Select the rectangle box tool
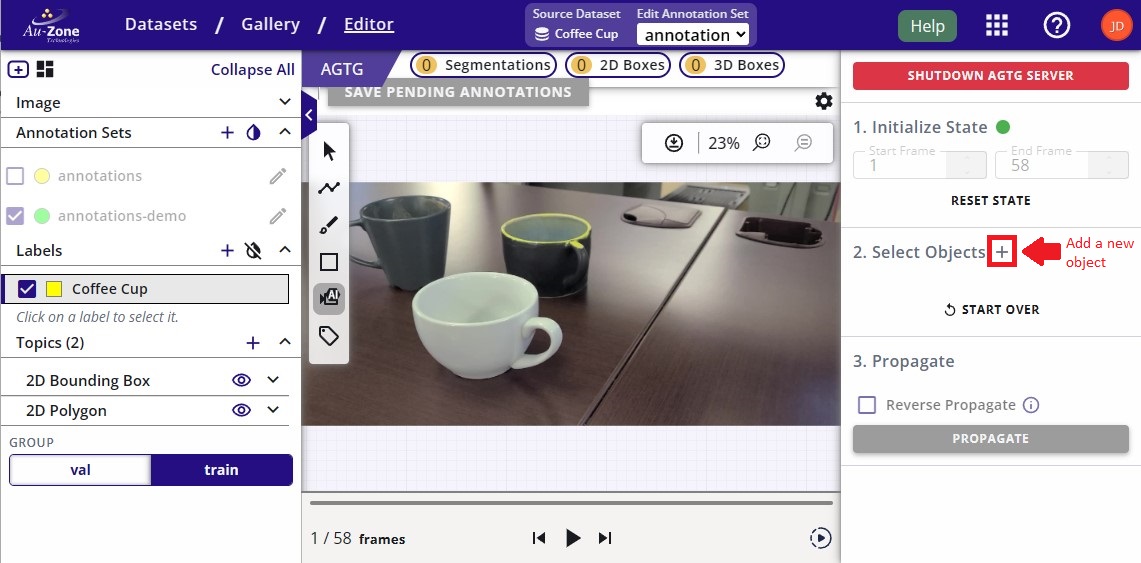The width and height of the screenshot is (1141, 563). coord(329,262)
